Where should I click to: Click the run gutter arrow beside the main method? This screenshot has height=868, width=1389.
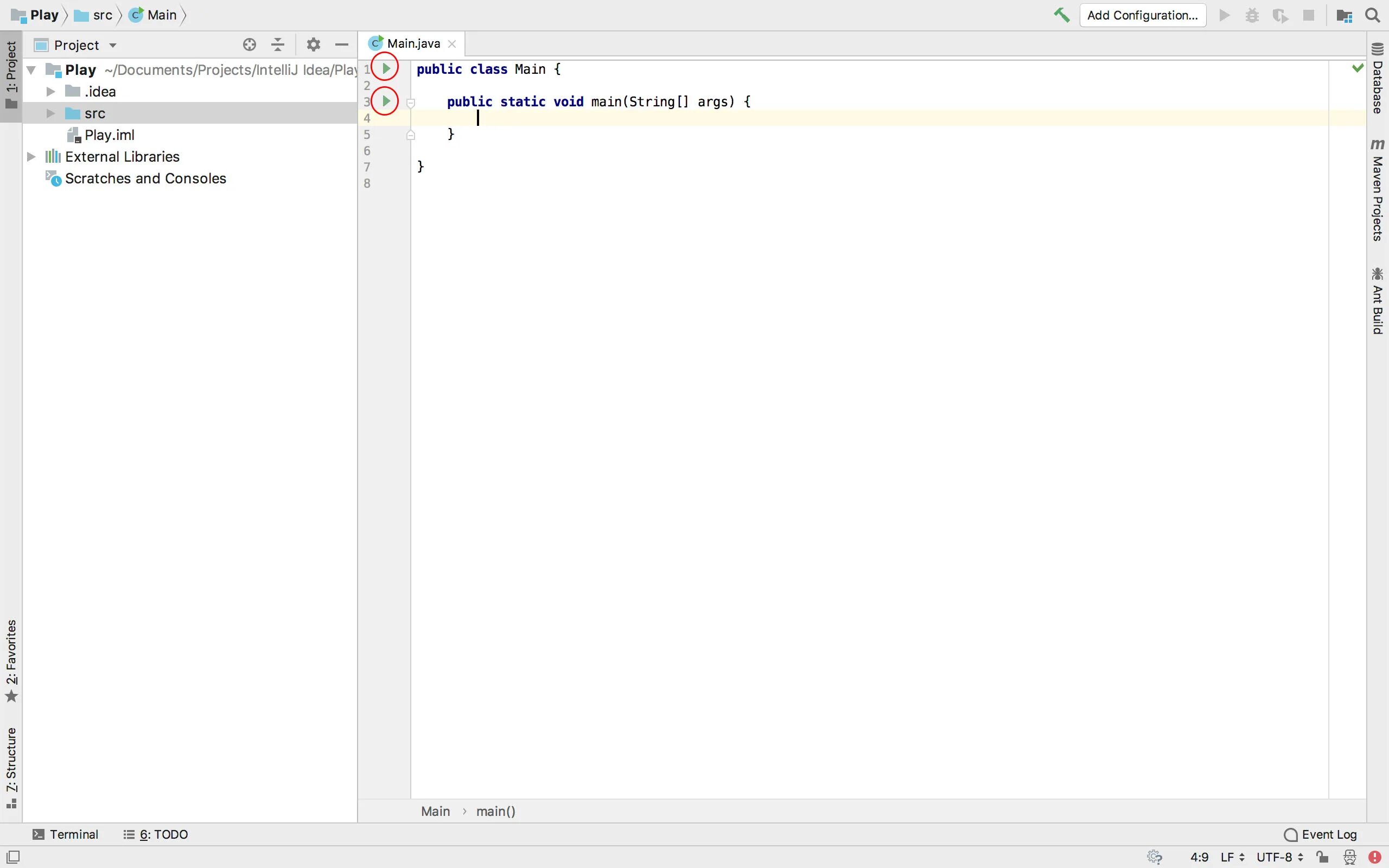[x=386, y=101]
